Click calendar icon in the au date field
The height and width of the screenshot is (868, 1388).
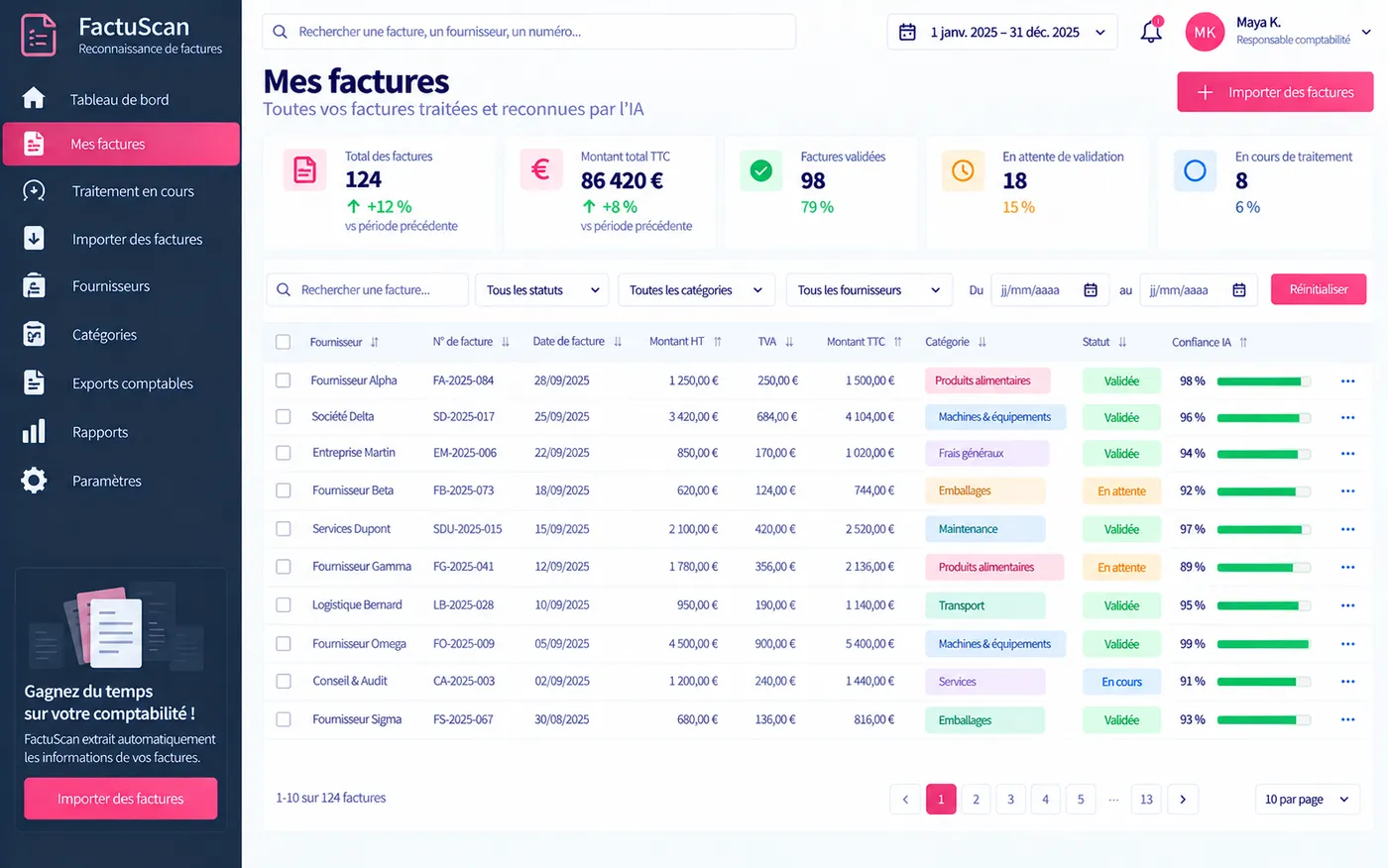coord(1239,290)
